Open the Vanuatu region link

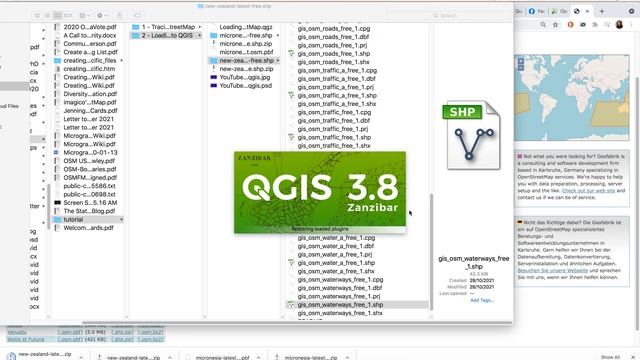pos(17,332)
